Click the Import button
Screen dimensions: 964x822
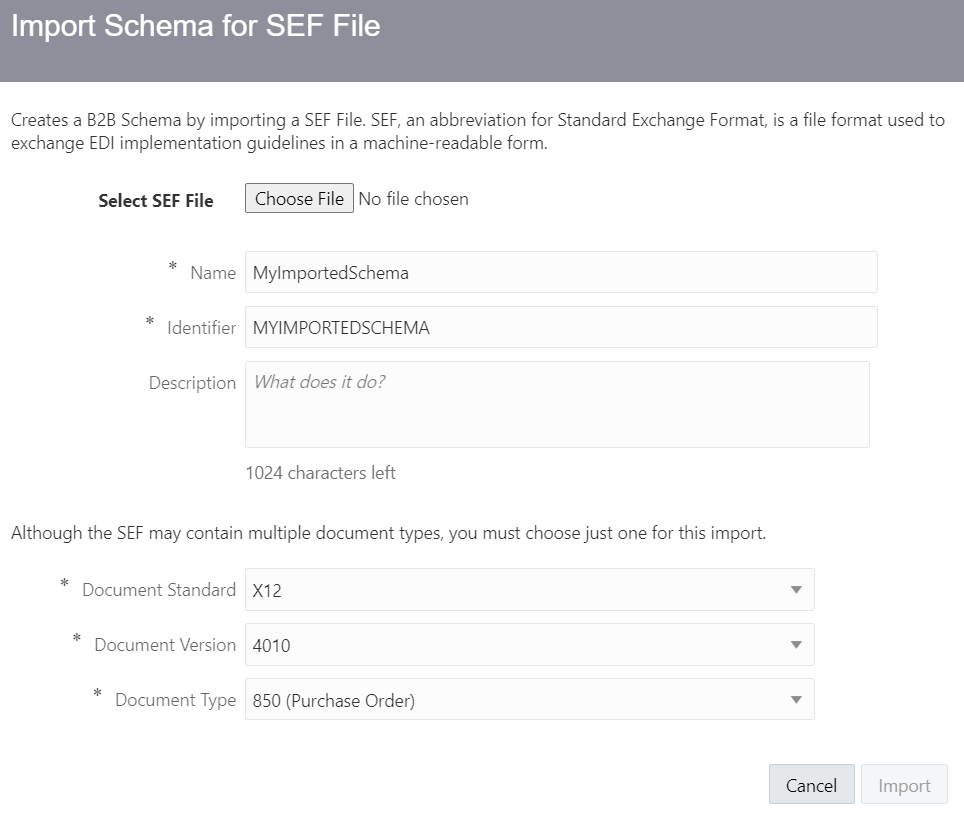[904, 784]
